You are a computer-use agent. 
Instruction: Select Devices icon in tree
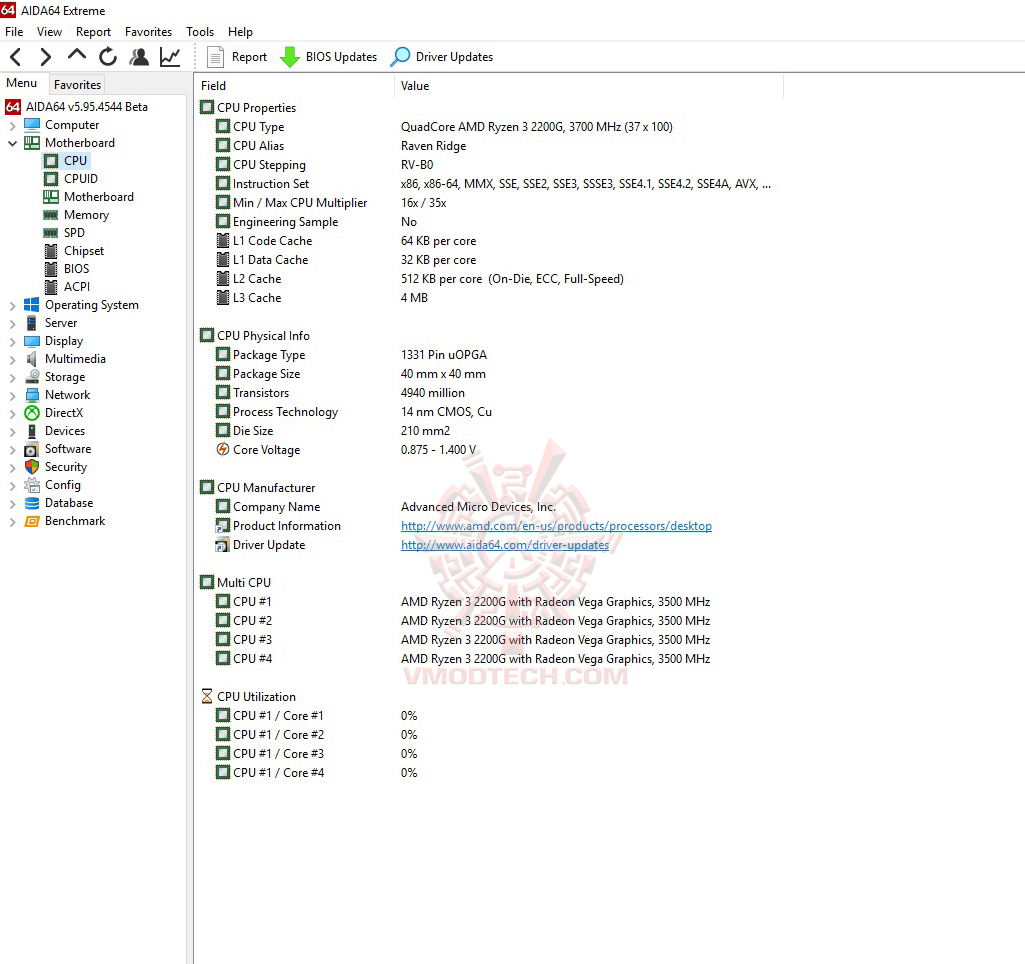click(x=32, y=431)
